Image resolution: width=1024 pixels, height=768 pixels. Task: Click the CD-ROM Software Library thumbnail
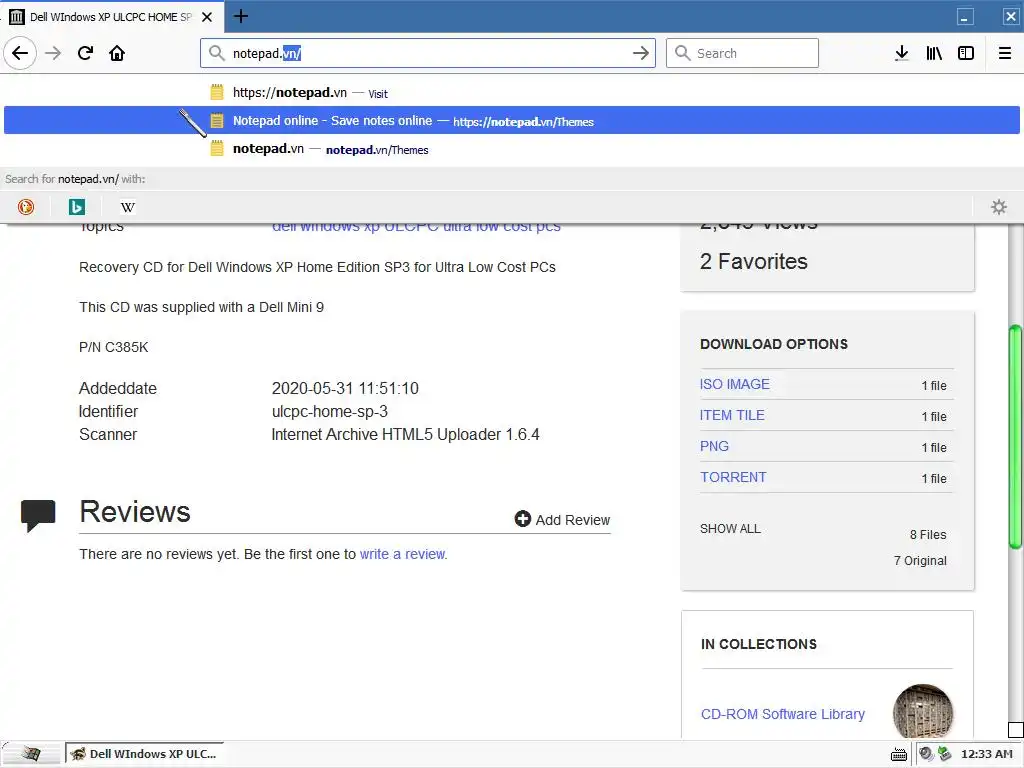[922, 713]
